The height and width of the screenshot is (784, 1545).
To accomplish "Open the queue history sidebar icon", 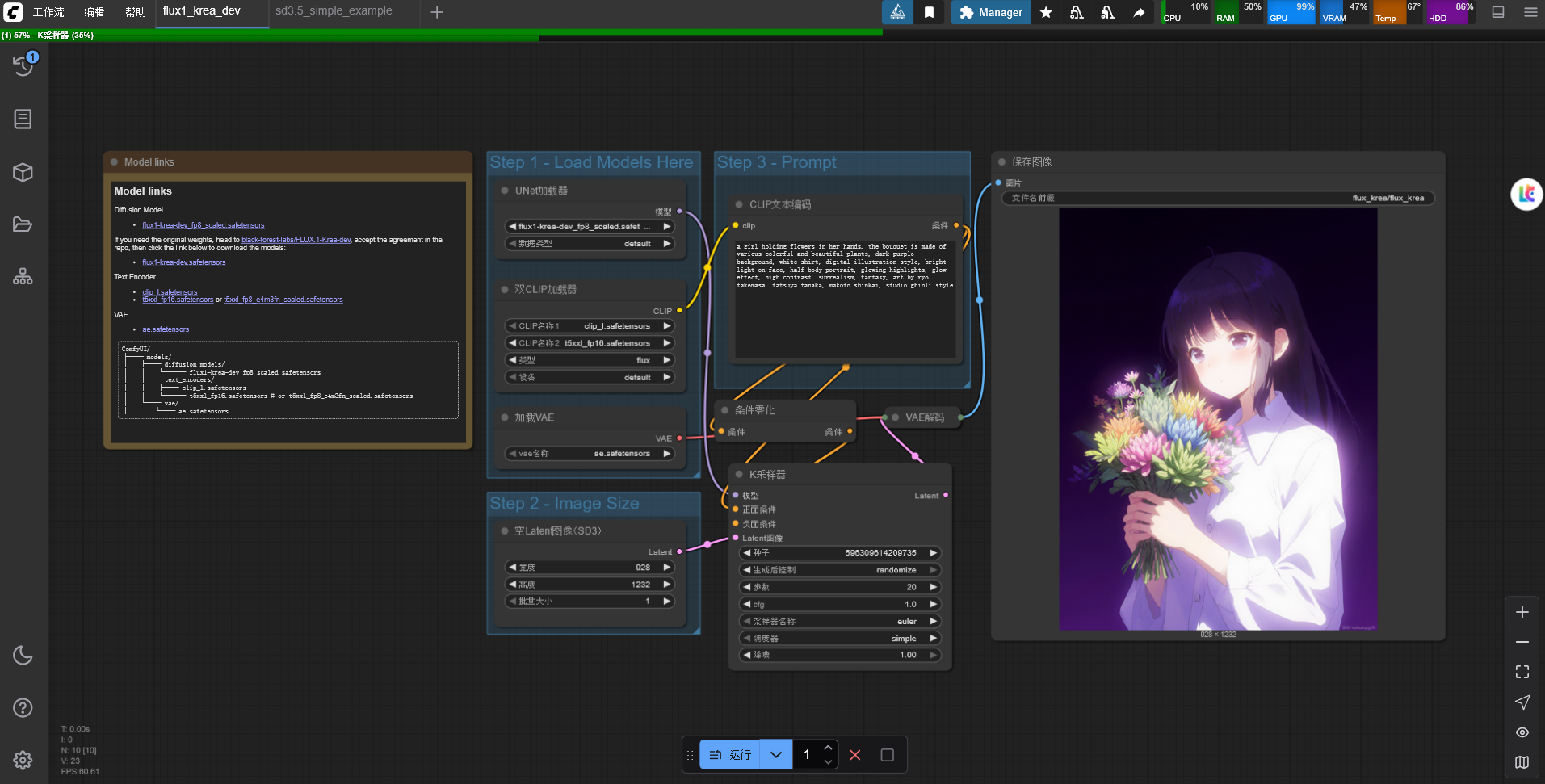I will 23,65.
